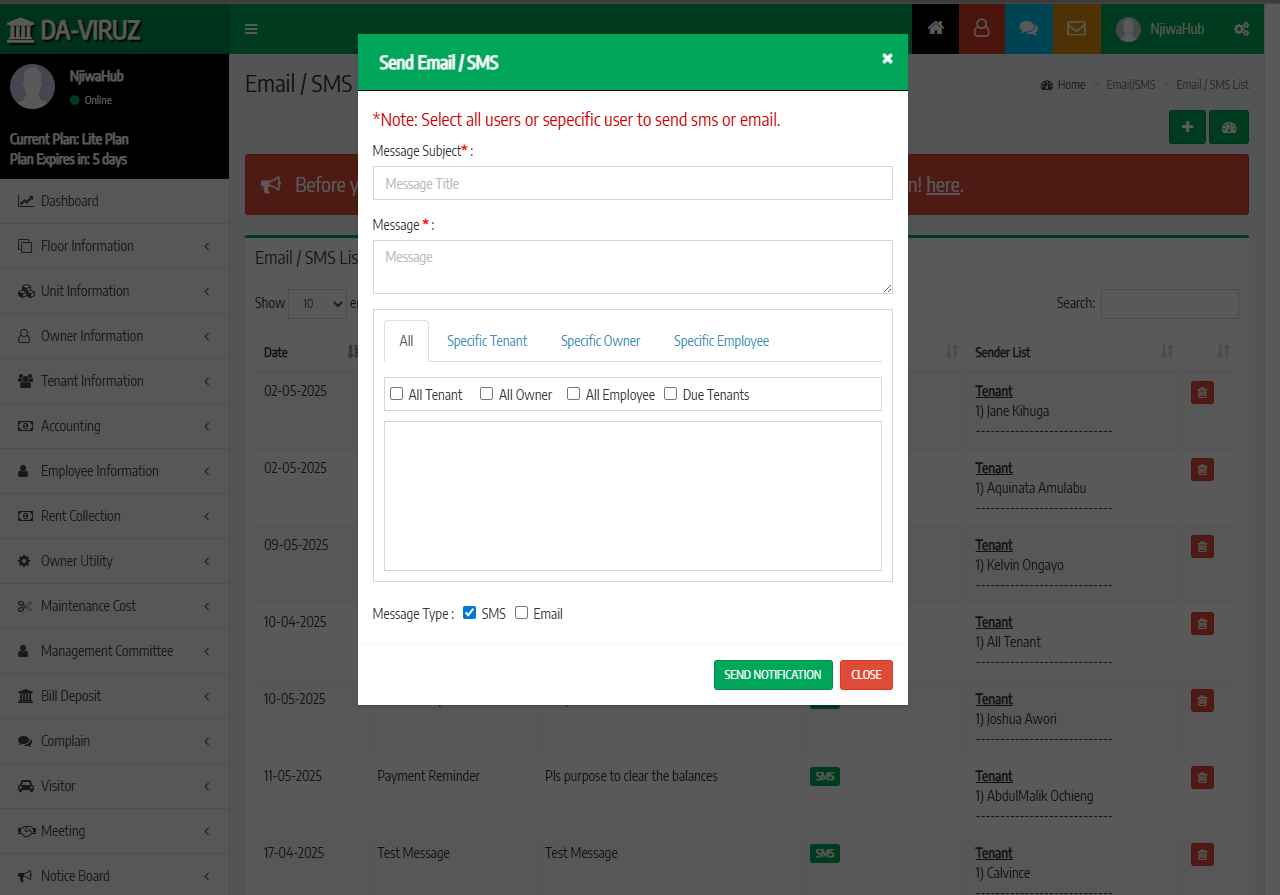Delete the Jane Kihuga message row
Screen dimensions: 1280x895
[1202, 393]
